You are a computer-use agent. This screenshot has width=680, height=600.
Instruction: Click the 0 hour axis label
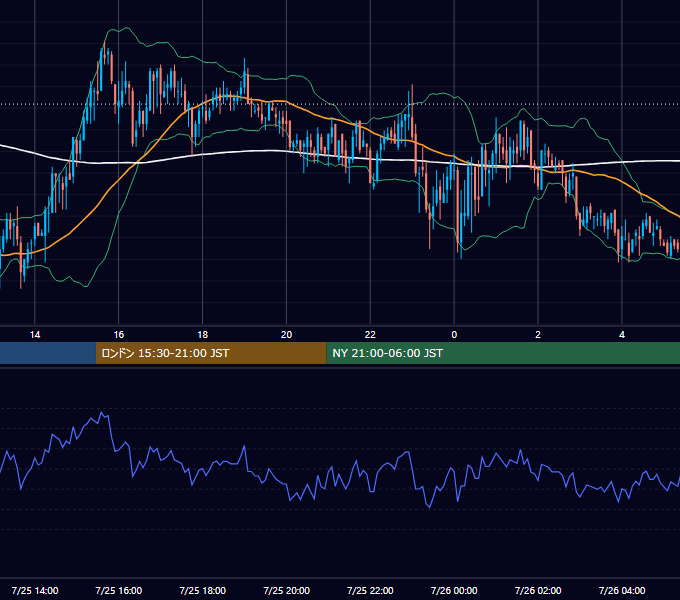pyautogui.click(x=454, y=335)
